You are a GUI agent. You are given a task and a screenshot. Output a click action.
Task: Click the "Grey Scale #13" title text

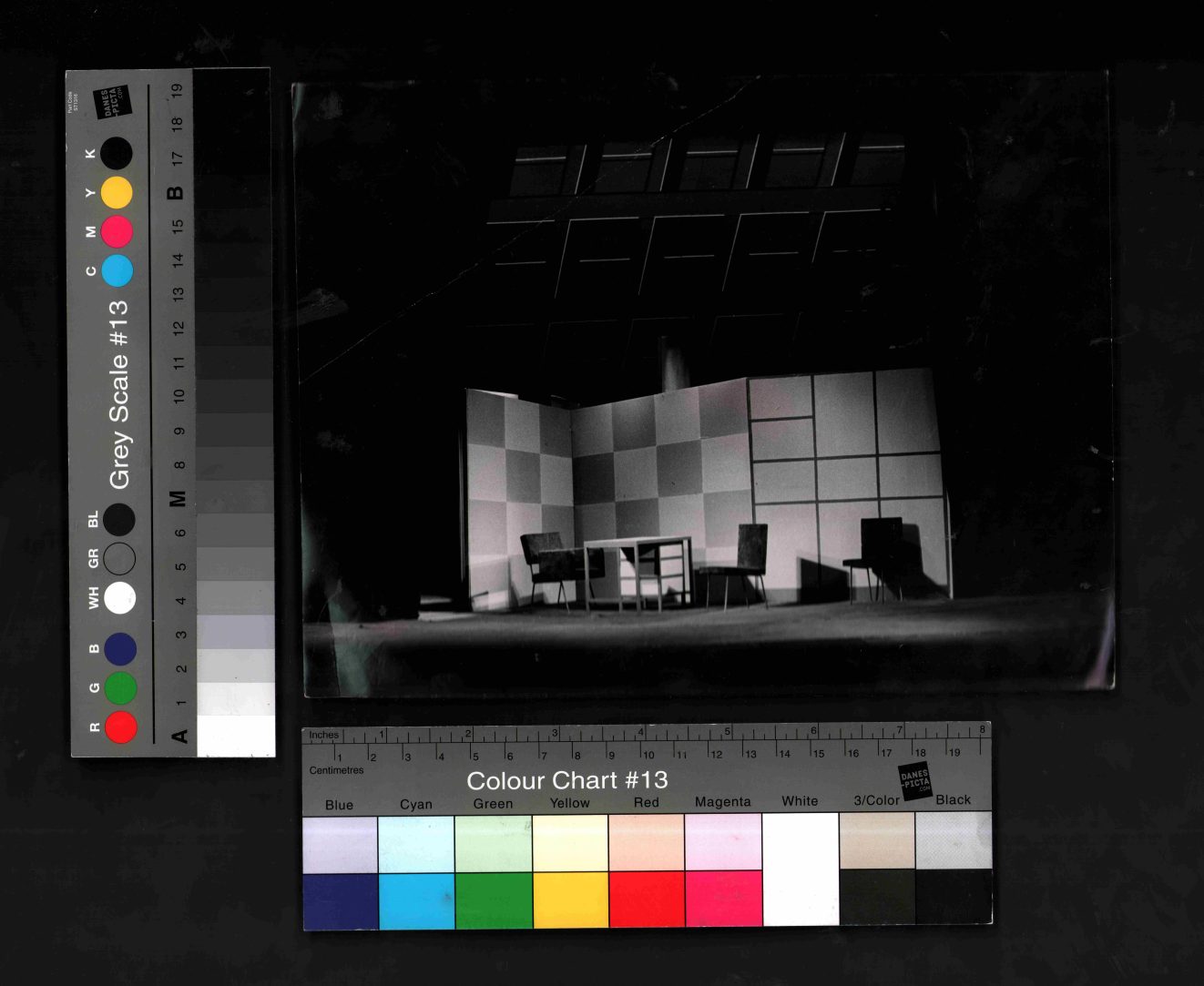click(x=118, y=394)
